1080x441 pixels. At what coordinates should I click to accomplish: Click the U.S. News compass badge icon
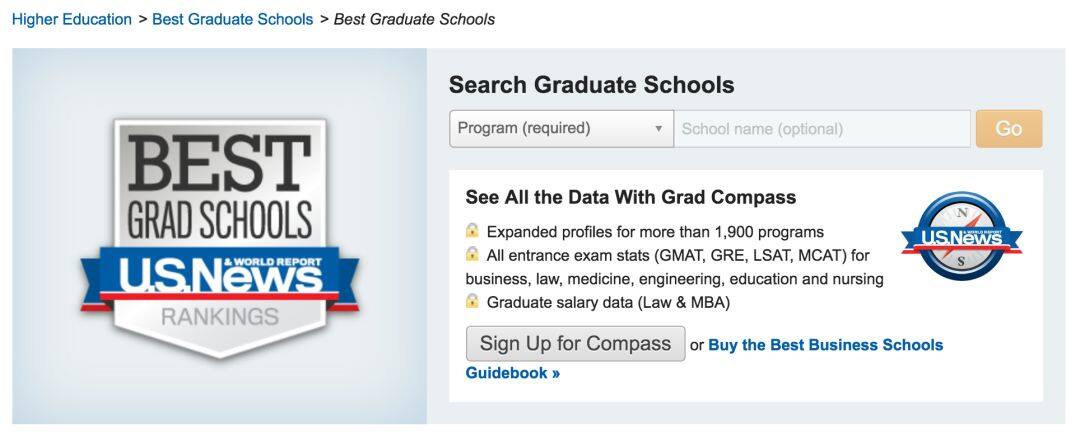pos(962,236)
